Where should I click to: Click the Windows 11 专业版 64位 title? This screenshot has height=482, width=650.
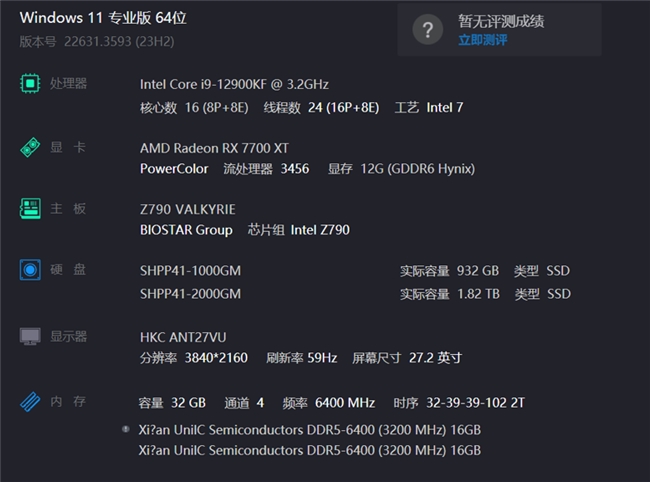point(103,18)
